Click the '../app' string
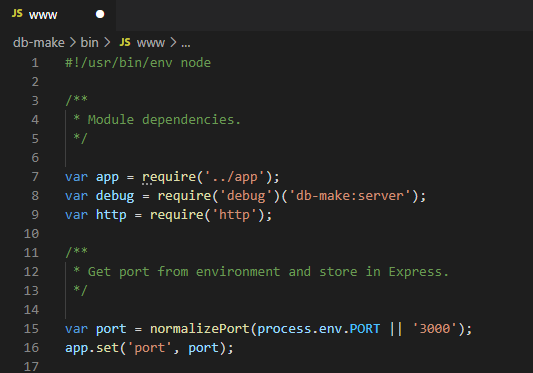This screenshot has height=373, width=533. coord(234,177)
